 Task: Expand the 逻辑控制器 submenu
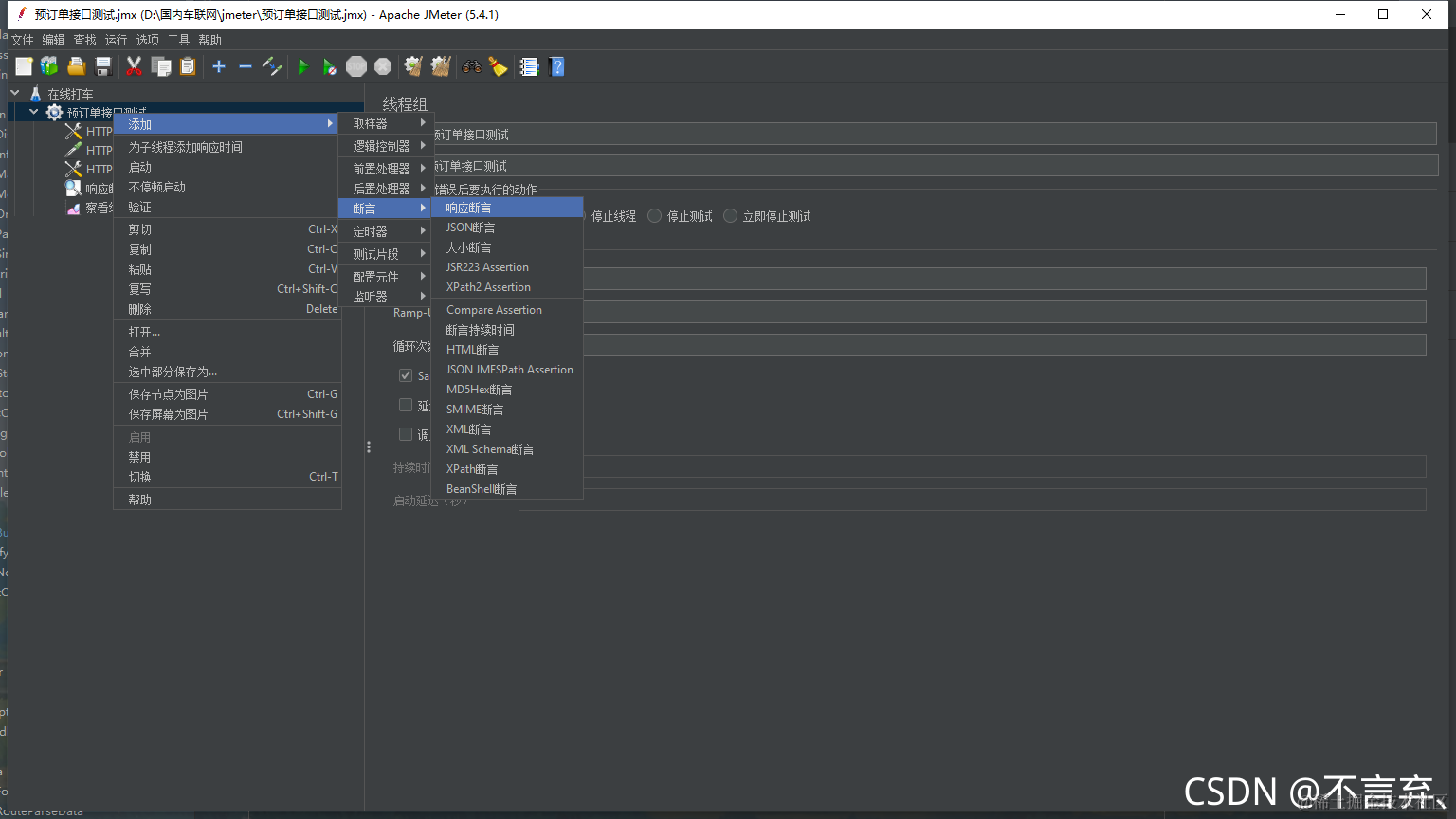click(x=386, y=146)
